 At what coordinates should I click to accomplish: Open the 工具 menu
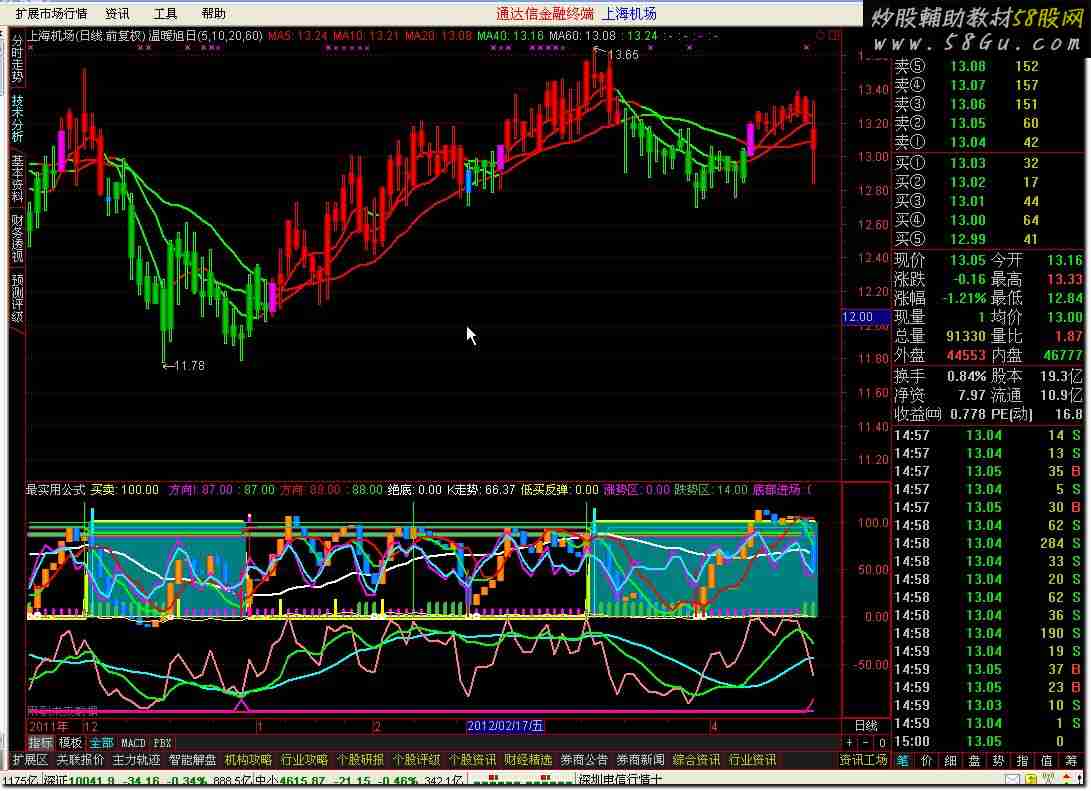(165, 13)
